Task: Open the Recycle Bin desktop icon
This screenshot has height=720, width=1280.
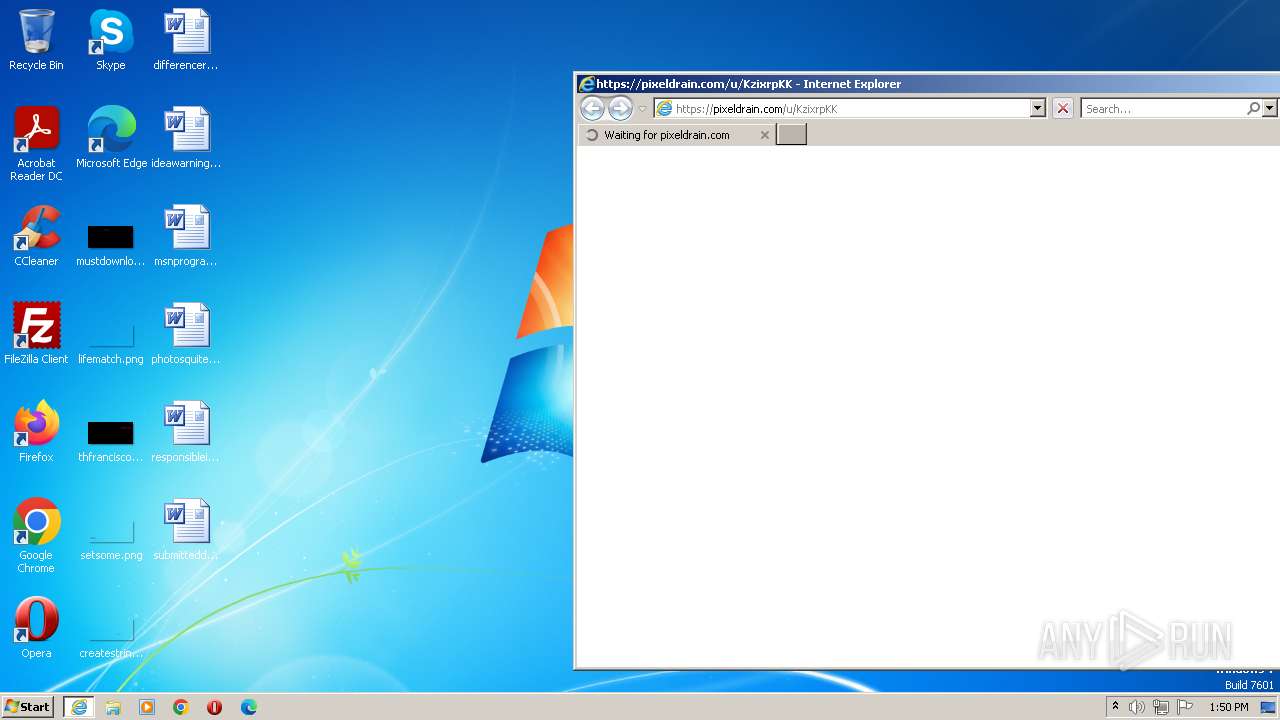Action: click(x=36, y=40)
